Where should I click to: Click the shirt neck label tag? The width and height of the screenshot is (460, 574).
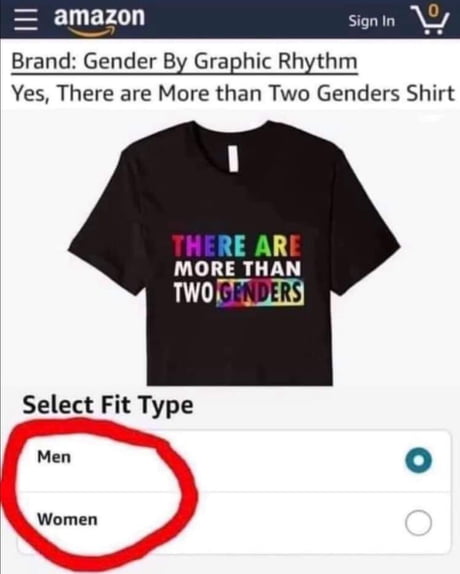tap(233, 157)
